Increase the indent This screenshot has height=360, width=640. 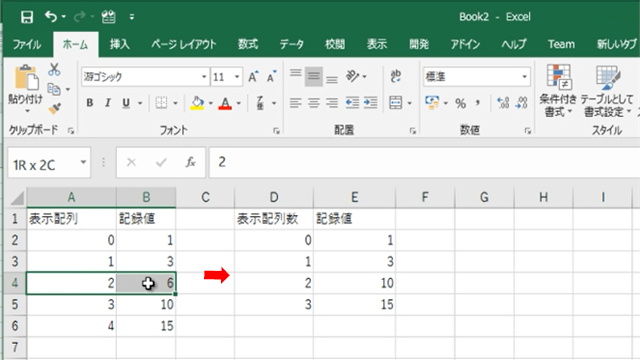pyautogui.click(x=370, y=103)
